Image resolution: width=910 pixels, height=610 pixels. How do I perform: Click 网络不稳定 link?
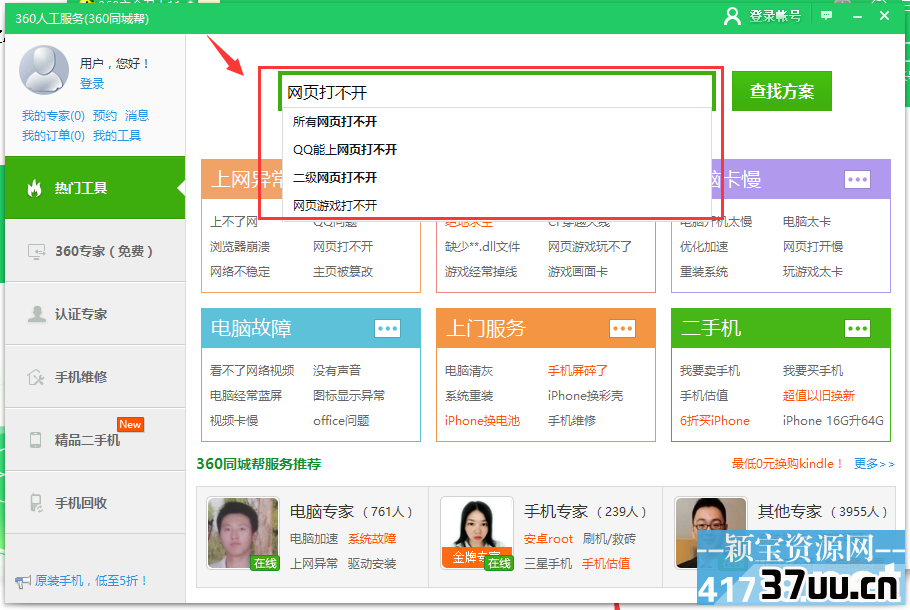click(x=240, y=272)
